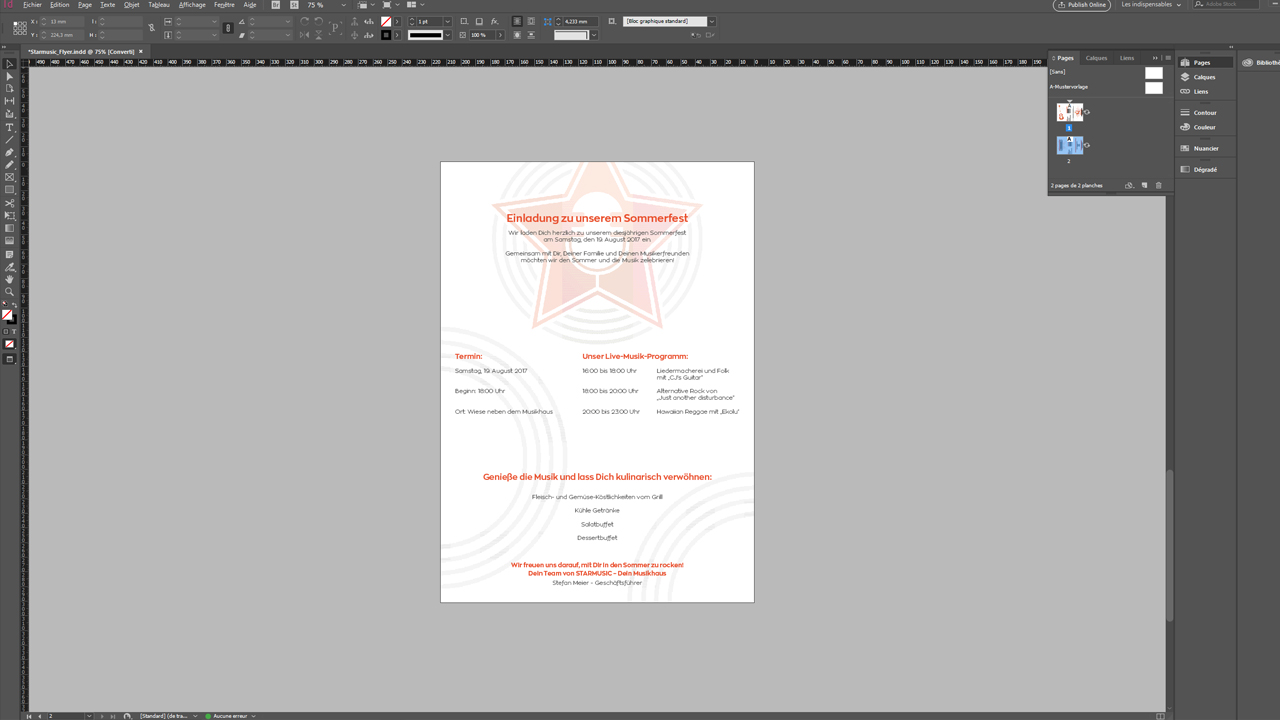Switch to Calques tab

(x=1097, y=58)
